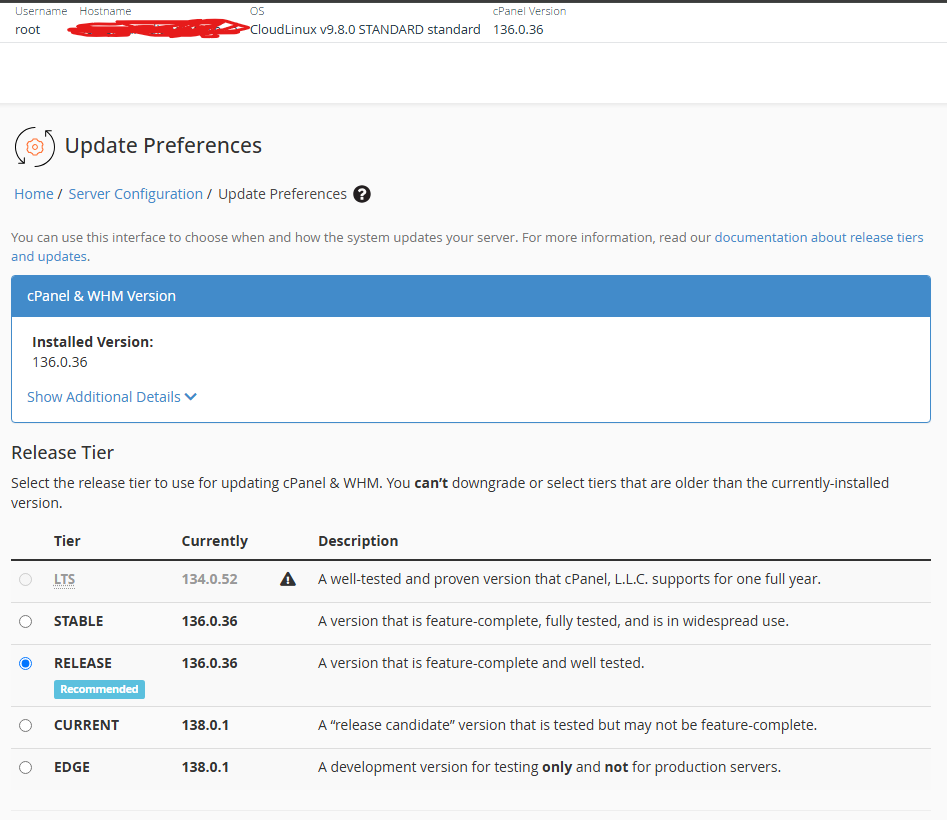Open Server Configuration breadcrumb link

(135, 194)
